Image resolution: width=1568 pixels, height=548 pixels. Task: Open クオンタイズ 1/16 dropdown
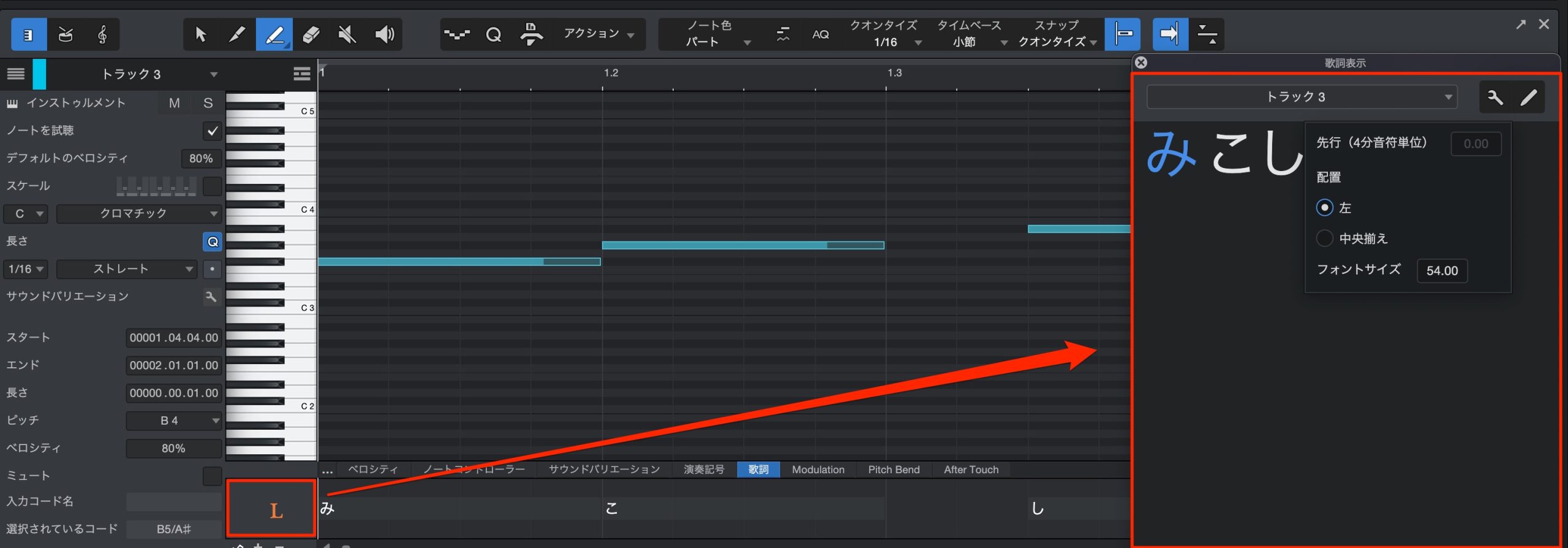coord(886,34)
